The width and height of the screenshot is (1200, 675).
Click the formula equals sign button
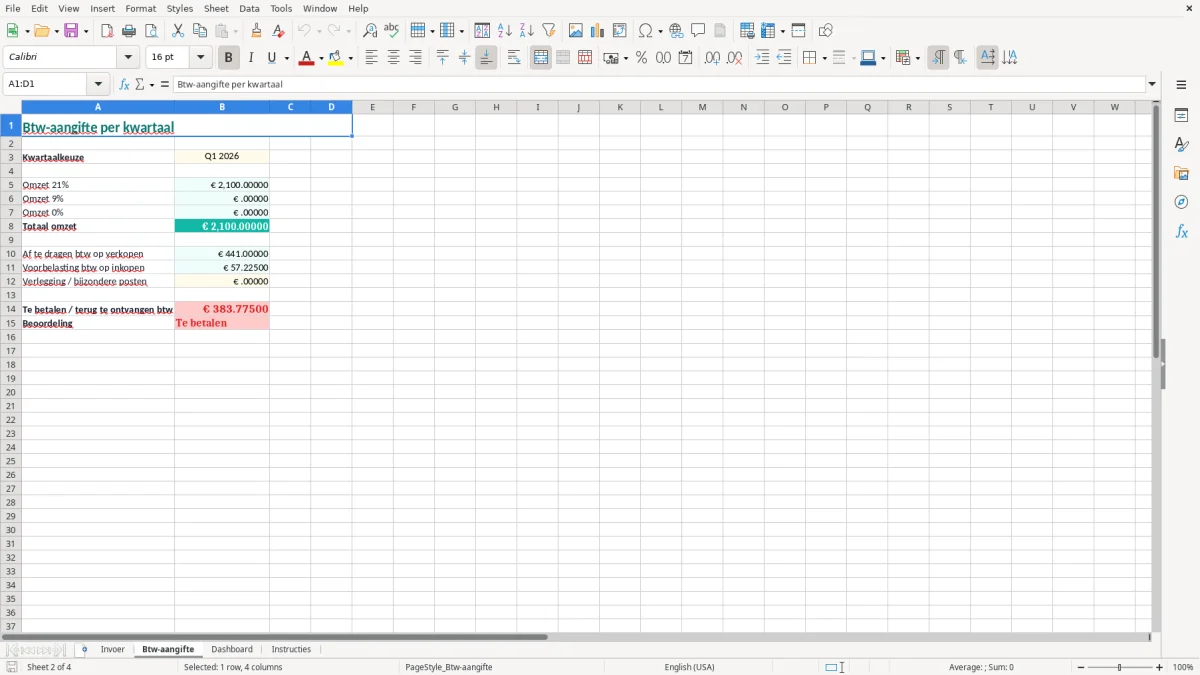pyautogui.click(x=165, y=85)
